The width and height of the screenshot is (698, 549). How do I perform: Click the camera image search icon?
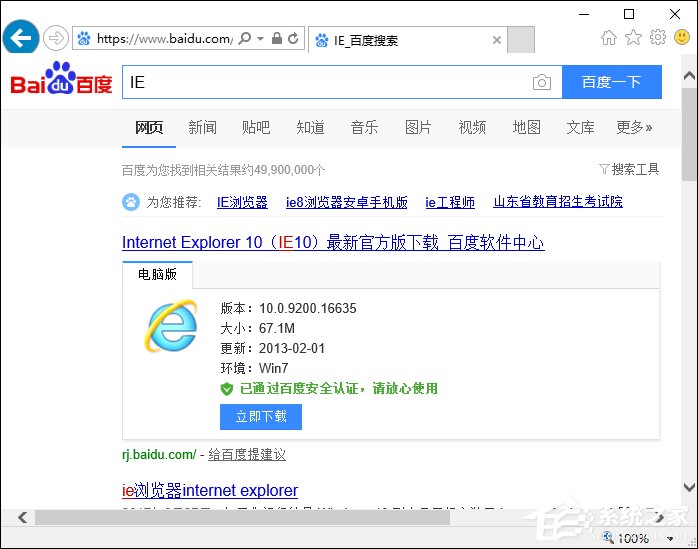click(x=541, y=83)
